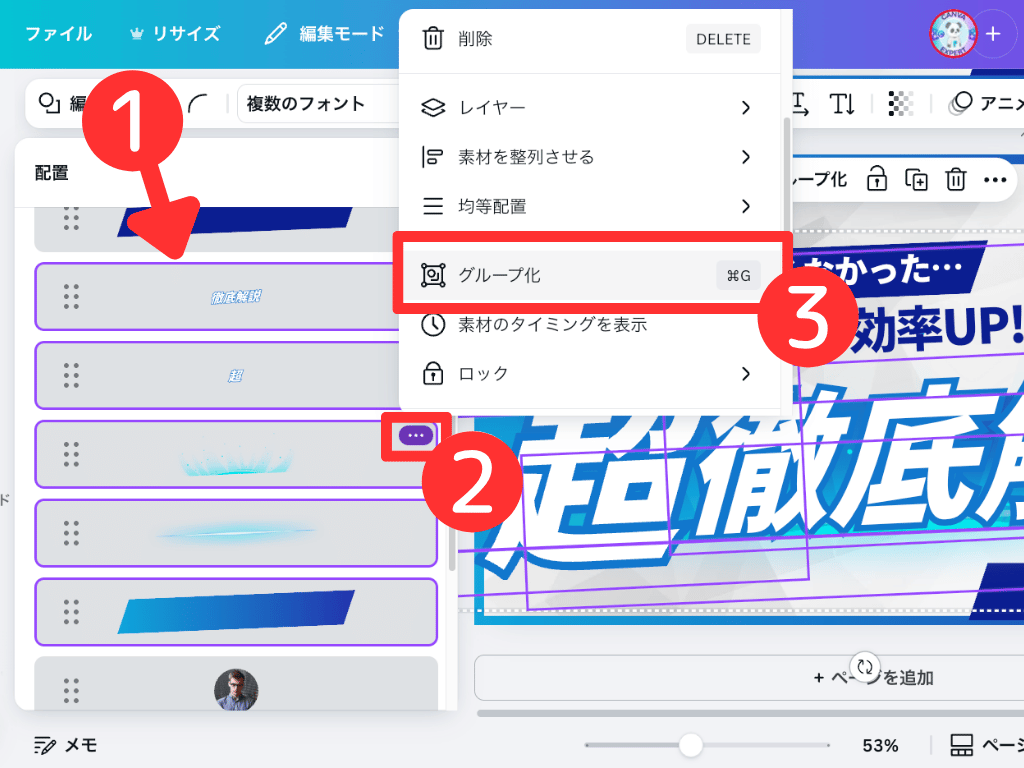Open the リサイズ menu
Viewport: 1024px width, 768px height.
pyautogui.click(x=175, y=33)
